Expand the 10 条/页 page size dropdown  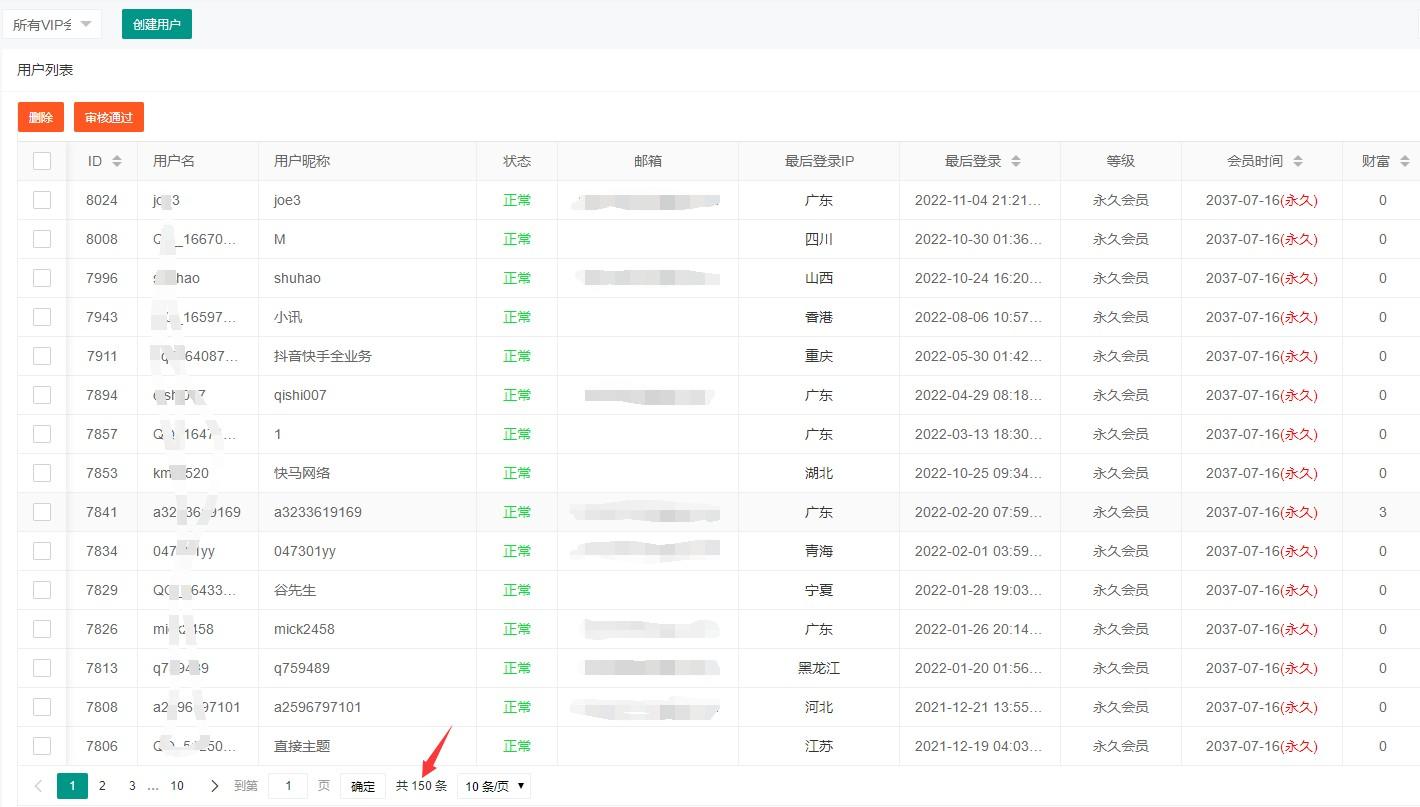coord(494,786)
